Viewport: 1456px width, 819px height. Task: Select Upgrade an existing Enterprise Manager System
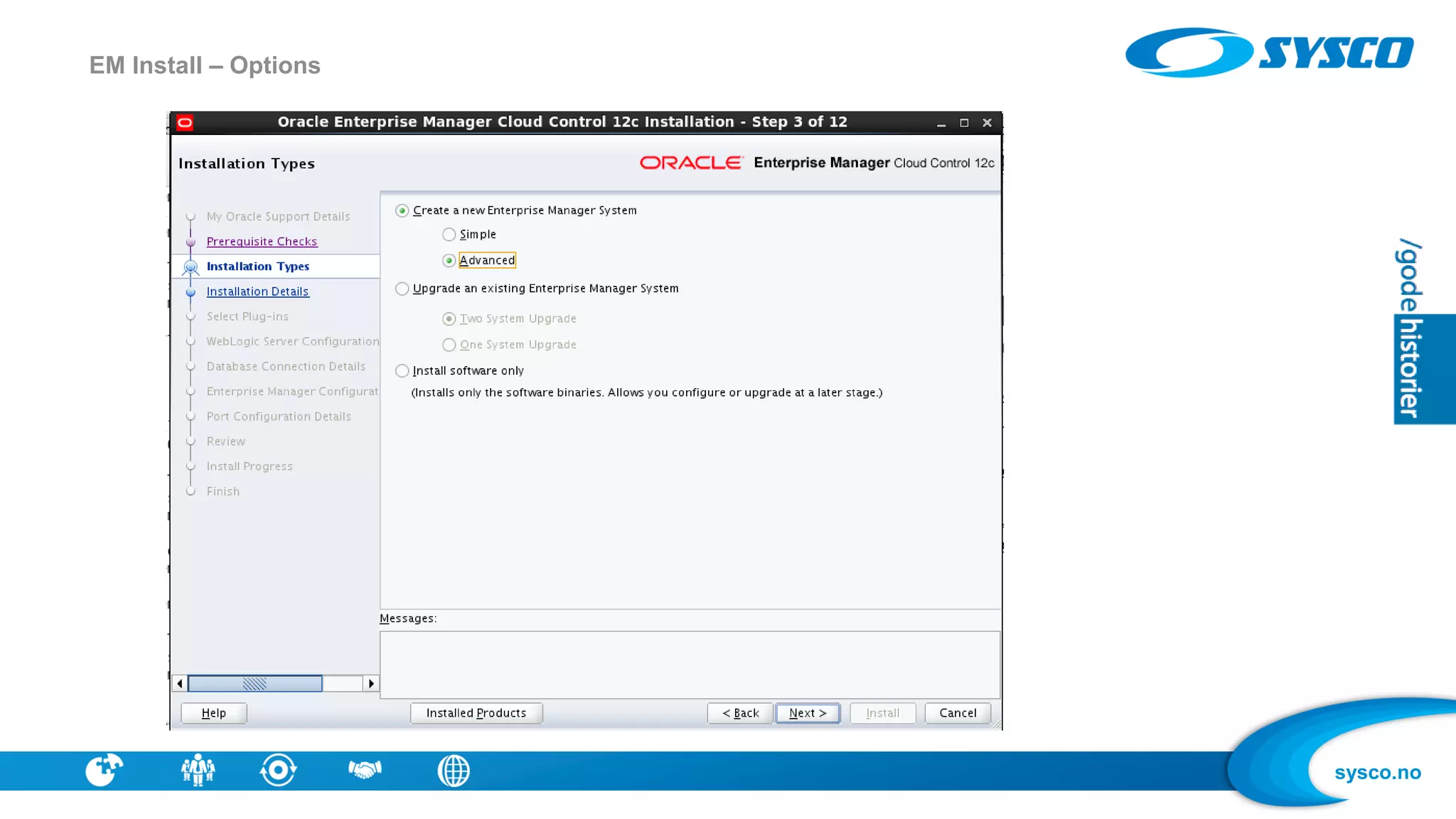click(x=402, y=289)
